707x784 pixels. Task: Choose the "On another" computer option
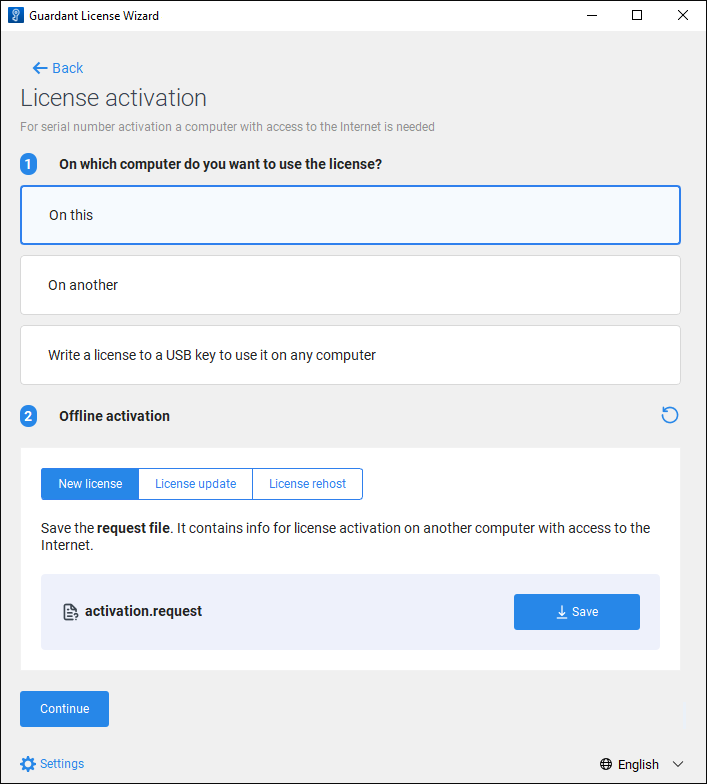click(x=350, y=285)
